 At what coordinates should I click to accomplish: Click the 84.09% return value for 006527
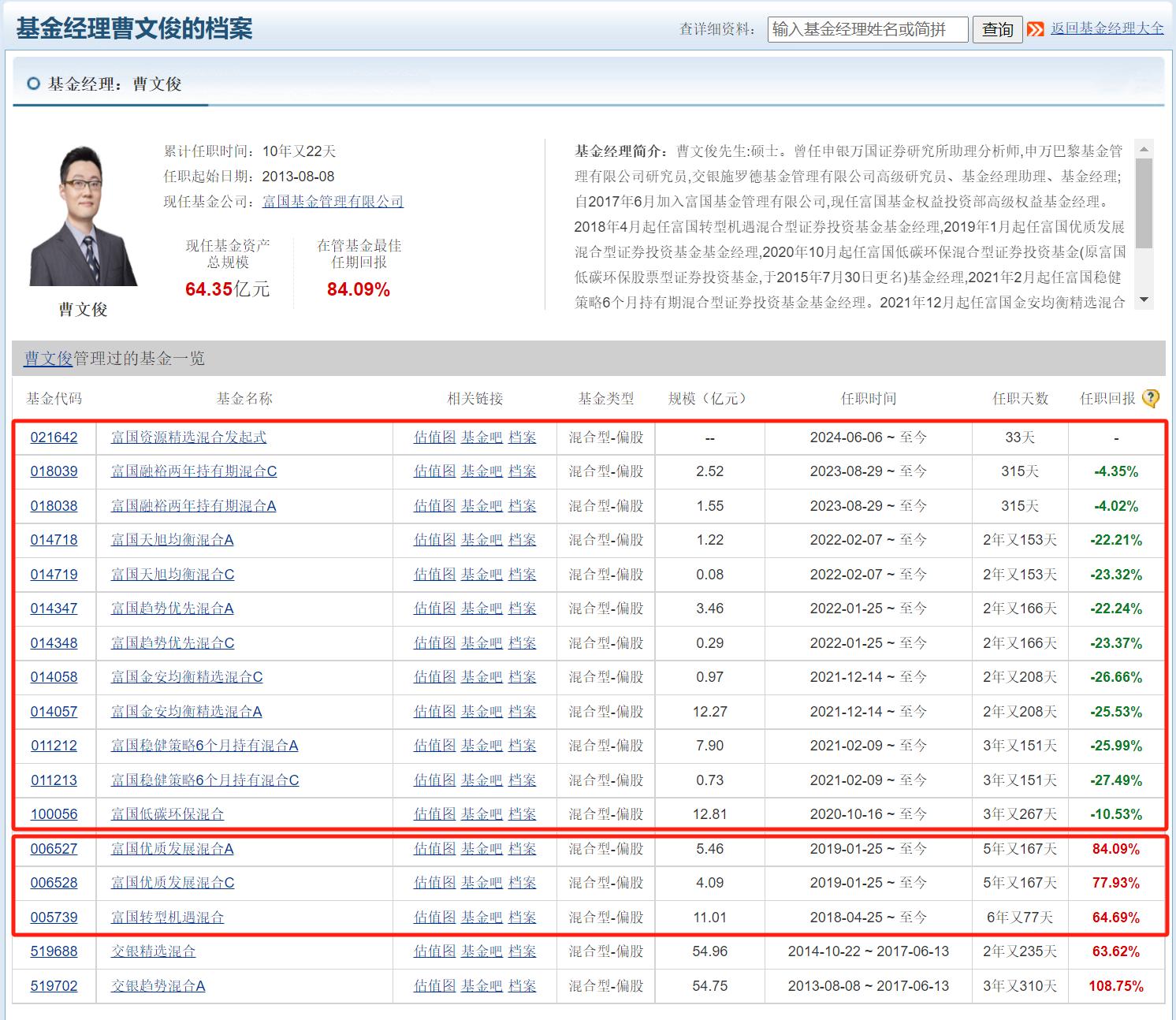click(x=1116, y=849)
